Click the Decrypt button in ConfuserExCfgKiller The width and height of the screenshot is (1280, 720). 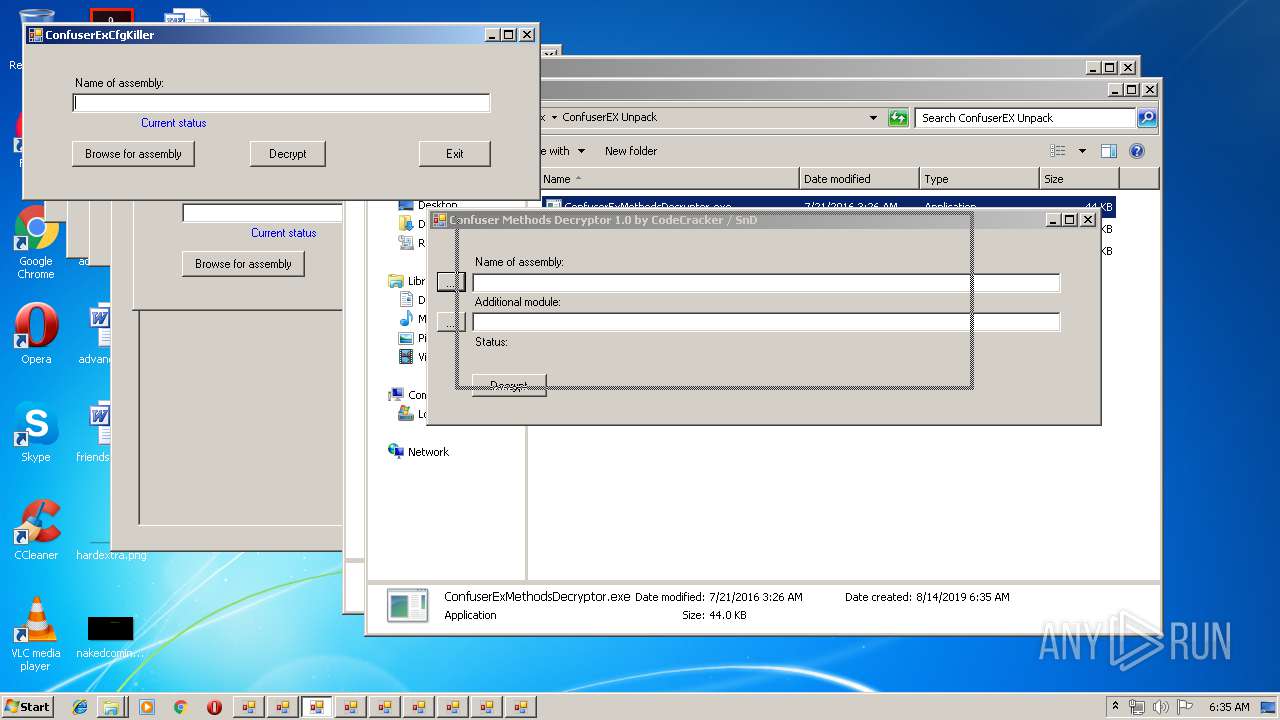(x=287, y=154)
